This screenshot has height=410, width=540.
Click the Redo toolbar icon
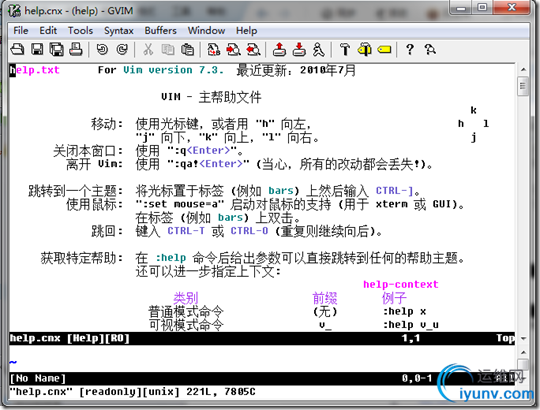click(122, 50)
